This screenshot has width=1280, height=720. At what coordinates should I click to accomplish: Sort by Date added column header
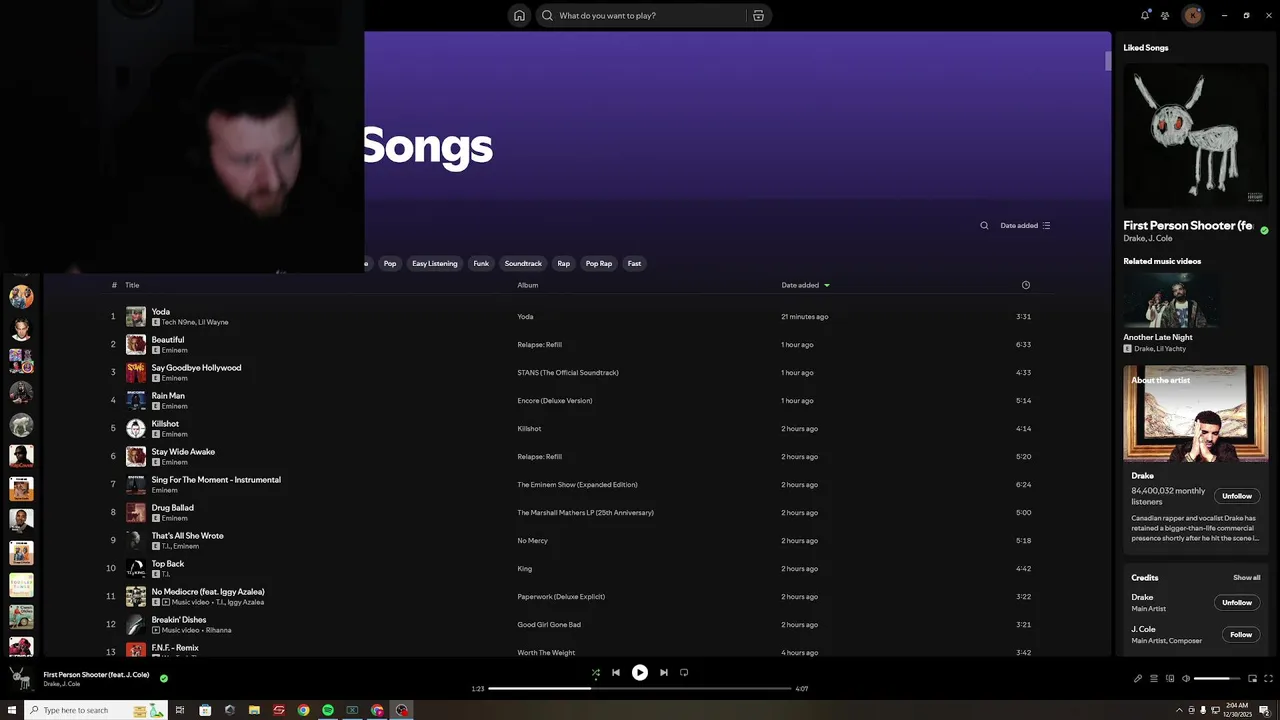[x=805, y=285]
